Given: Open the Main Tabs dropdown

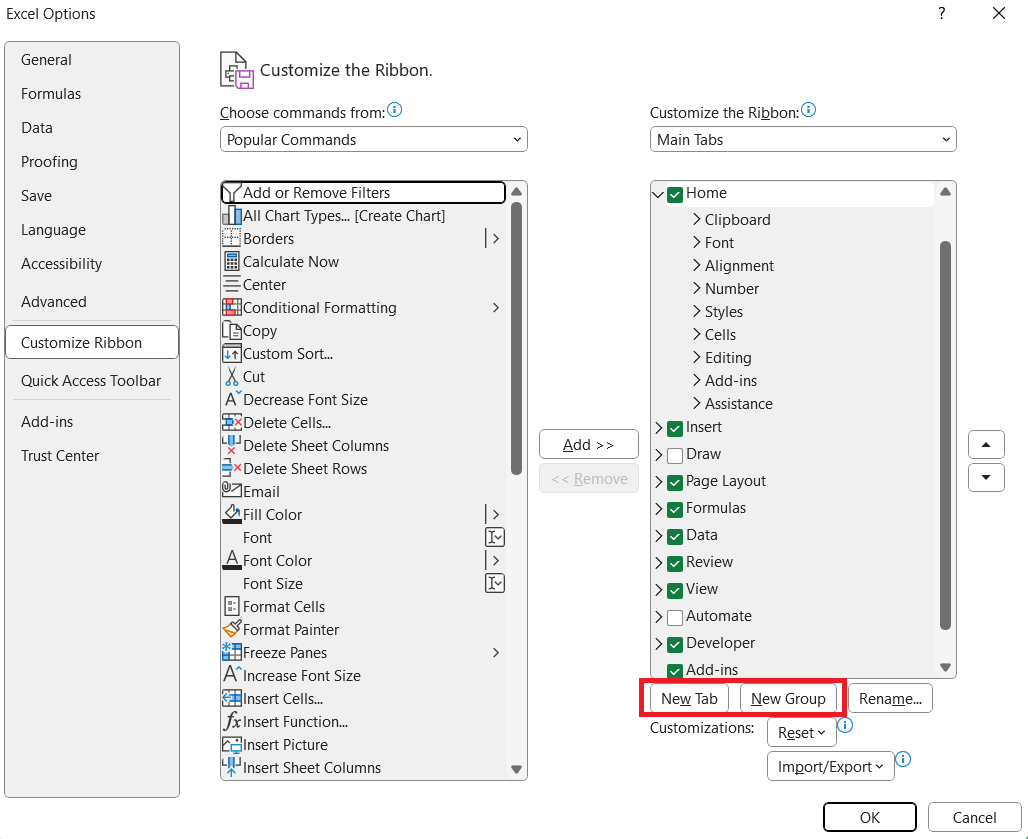Looking at the screenshot, I should point(803,139).
